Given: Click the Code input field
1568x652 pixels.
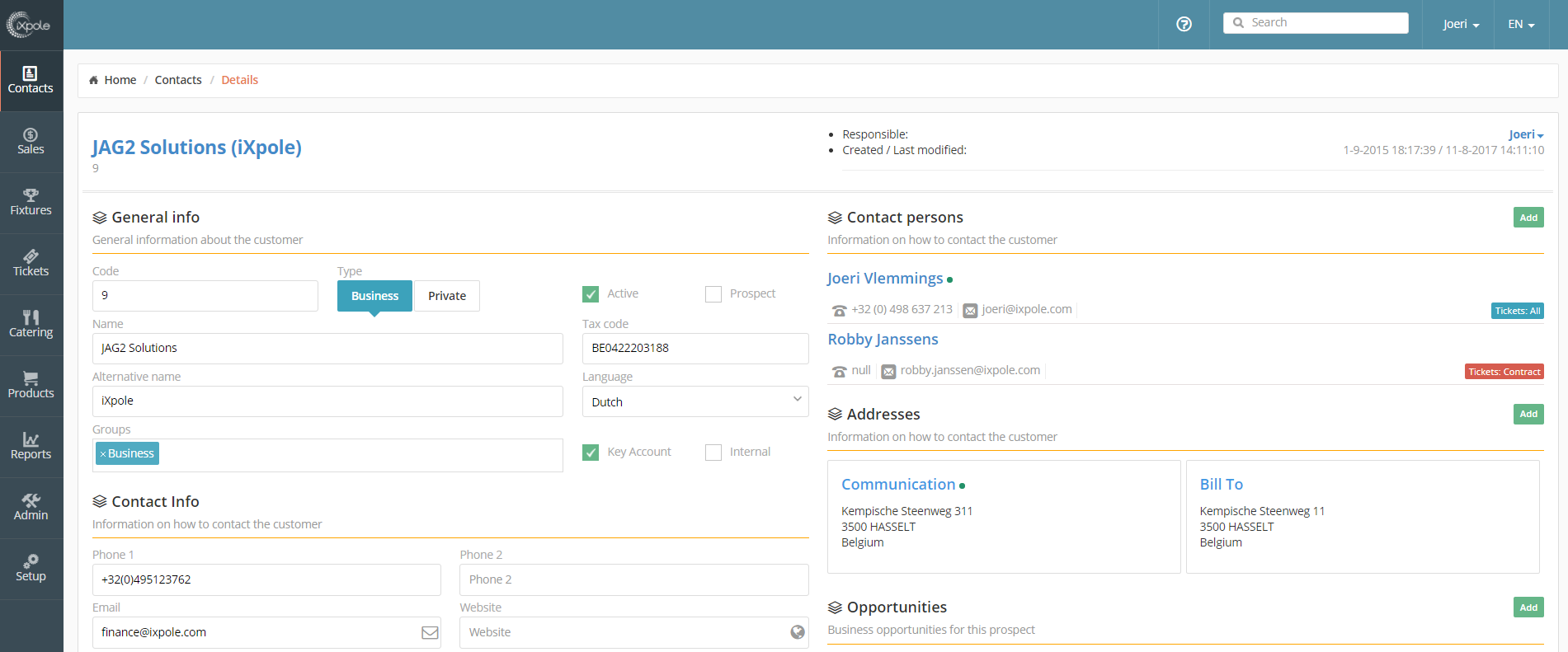Looking at the screenshot, I should (205, 296).
